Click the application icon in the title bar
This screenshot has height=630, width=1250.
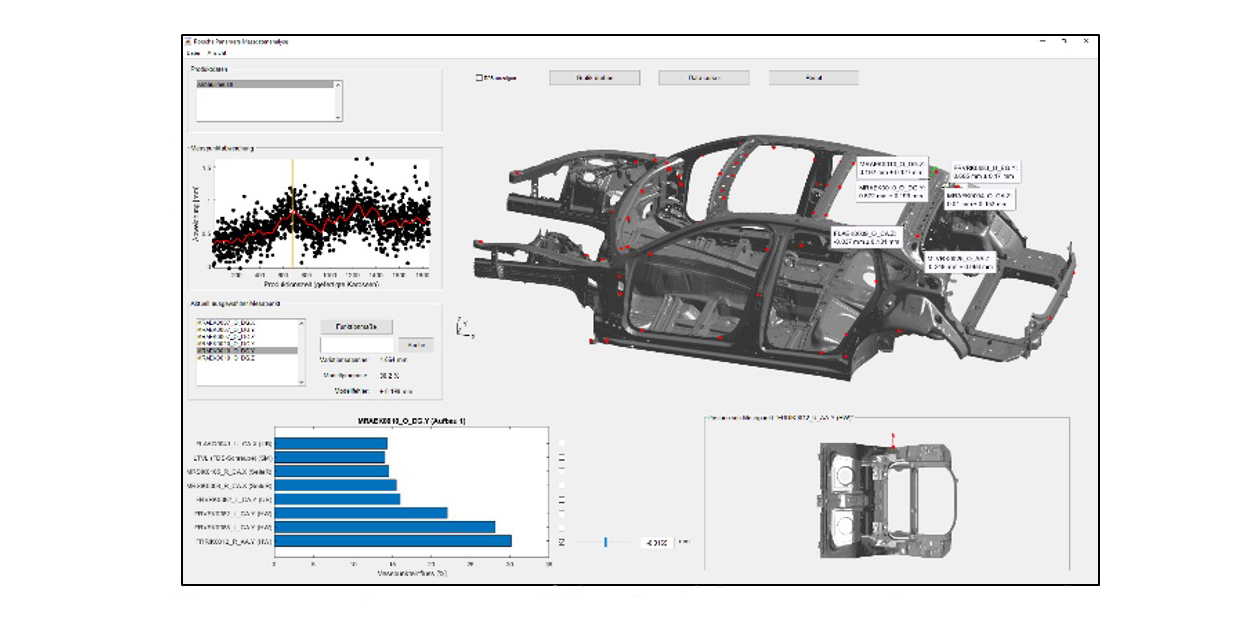click(187, 41)
